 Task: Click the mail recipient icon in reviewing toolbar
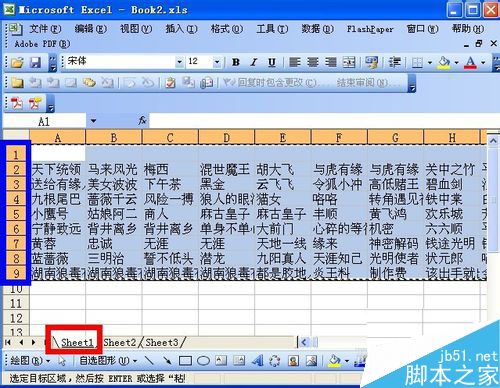coord(206,82)
